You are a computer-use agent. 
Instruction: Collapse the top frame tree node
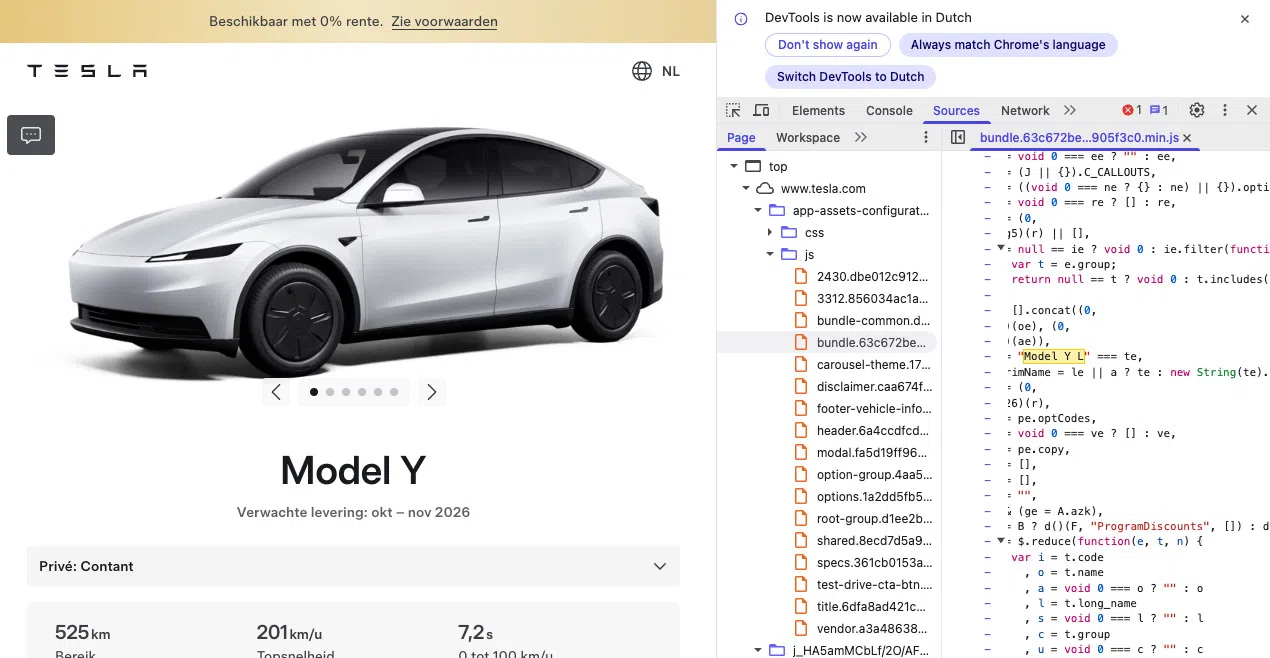click(734, 166)
